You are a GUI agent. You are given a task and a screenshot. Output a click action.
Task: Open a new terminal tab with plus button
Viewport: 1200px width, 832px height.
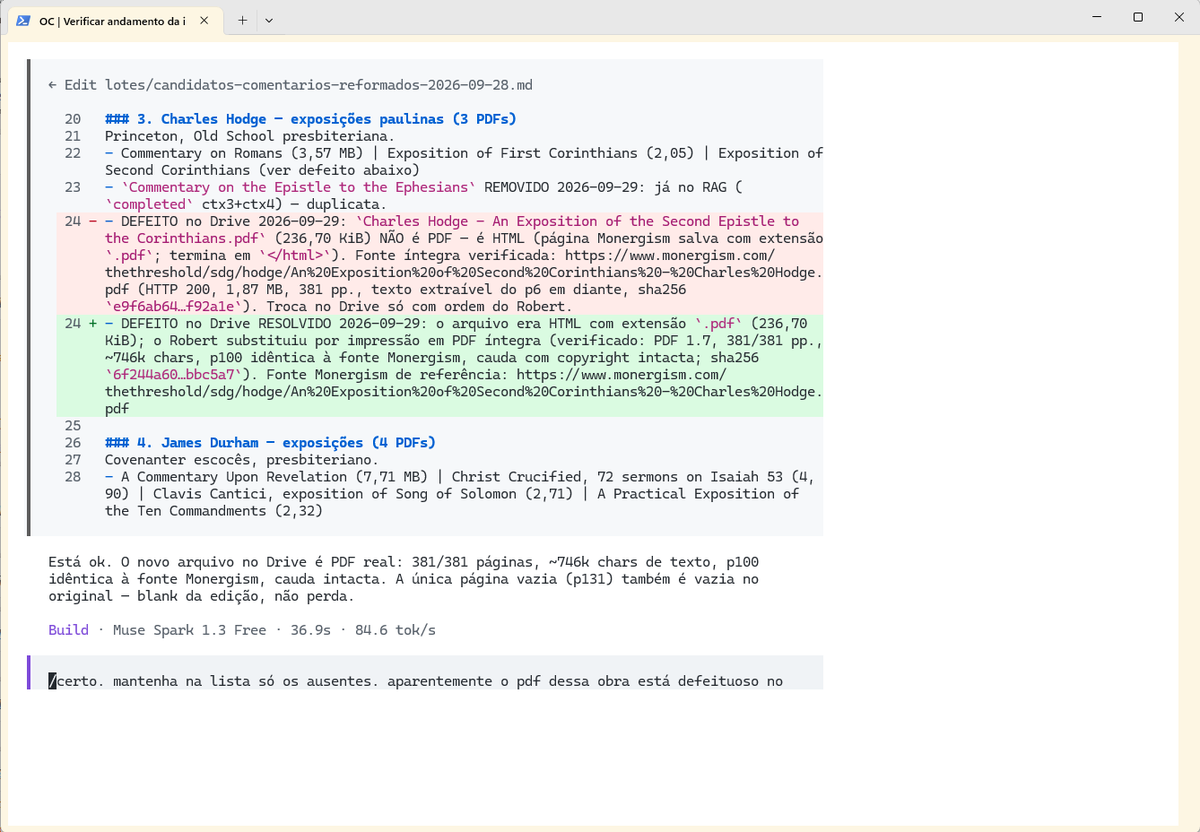click(242, 20)
